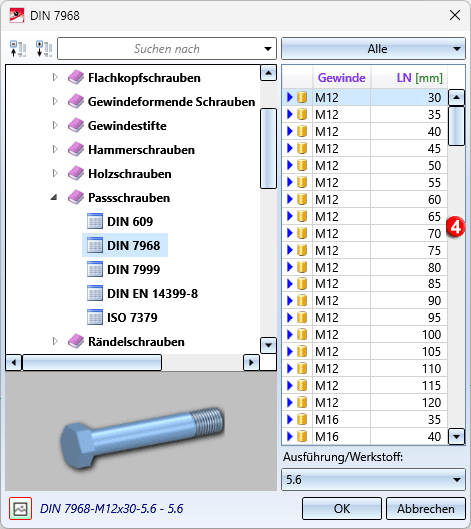Select DIN 7999 in the tree

point(134,270)
